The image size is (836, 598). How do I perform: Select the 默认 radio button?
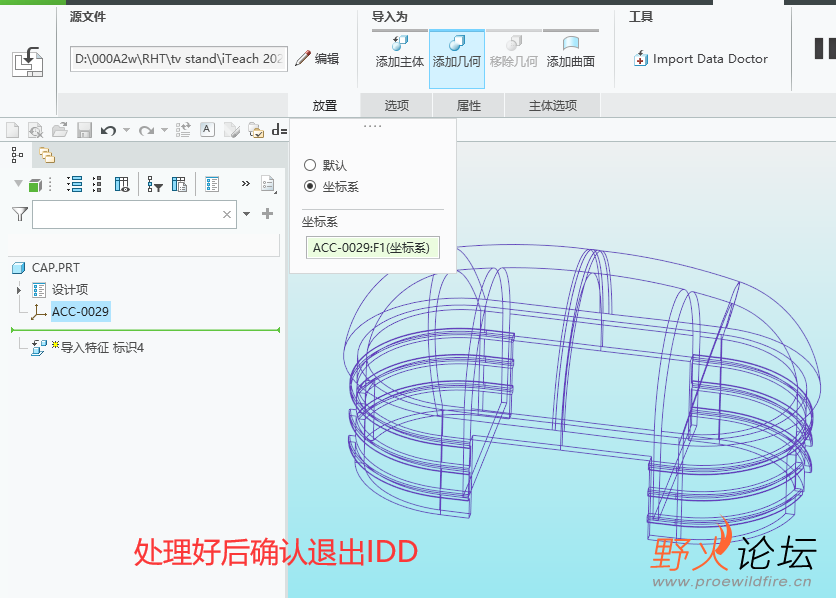310,165
